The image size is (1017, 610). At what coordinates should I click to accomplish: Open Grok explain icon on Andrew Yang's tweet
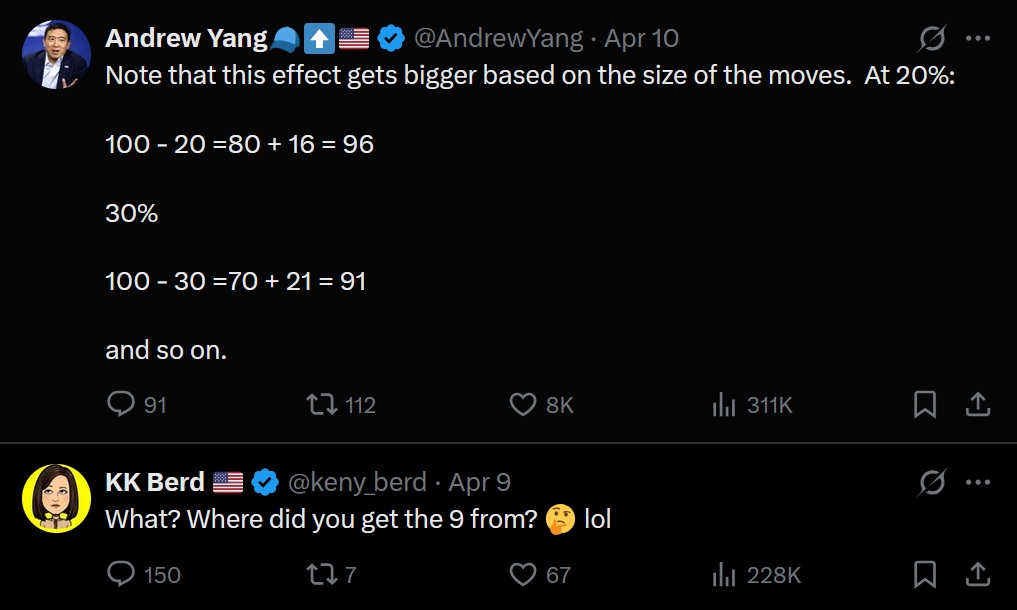click(932, 38)
